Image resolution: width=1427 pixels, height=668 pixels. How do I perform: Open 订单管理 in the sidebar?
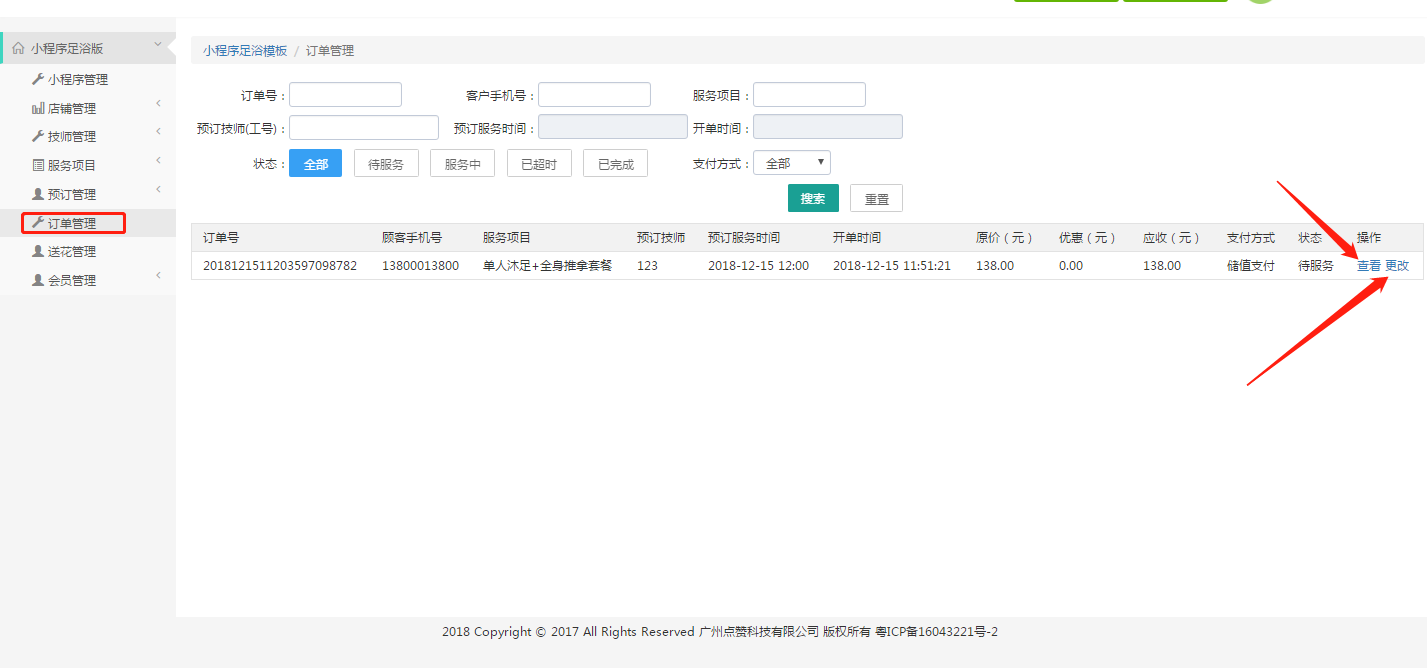click(72, 223)
